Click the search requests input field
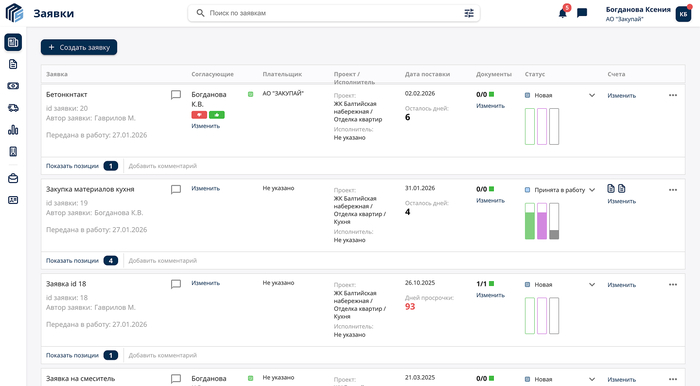Screen dimensions: 700x386 click(334, 13)
